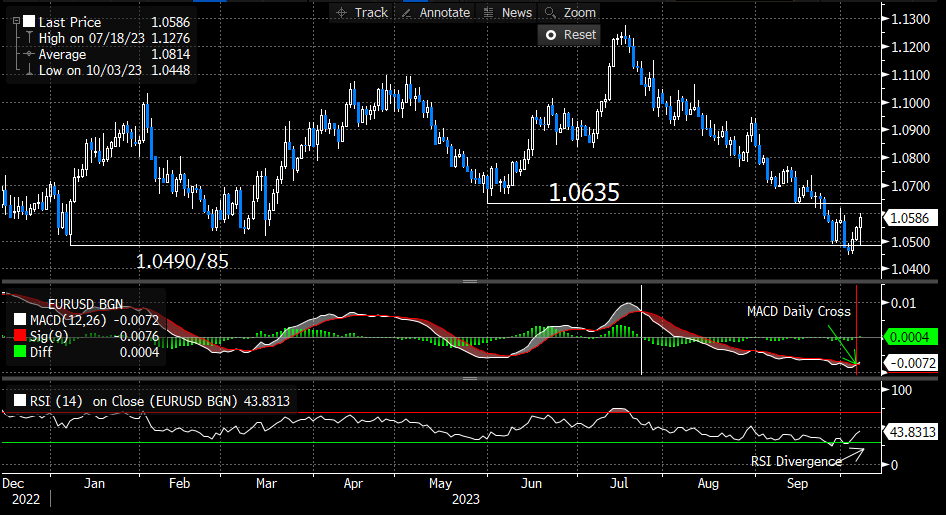The height and width of the screenshot is (515, 946).
Task: Click the Jul month label on time axis
Action: 619,484
